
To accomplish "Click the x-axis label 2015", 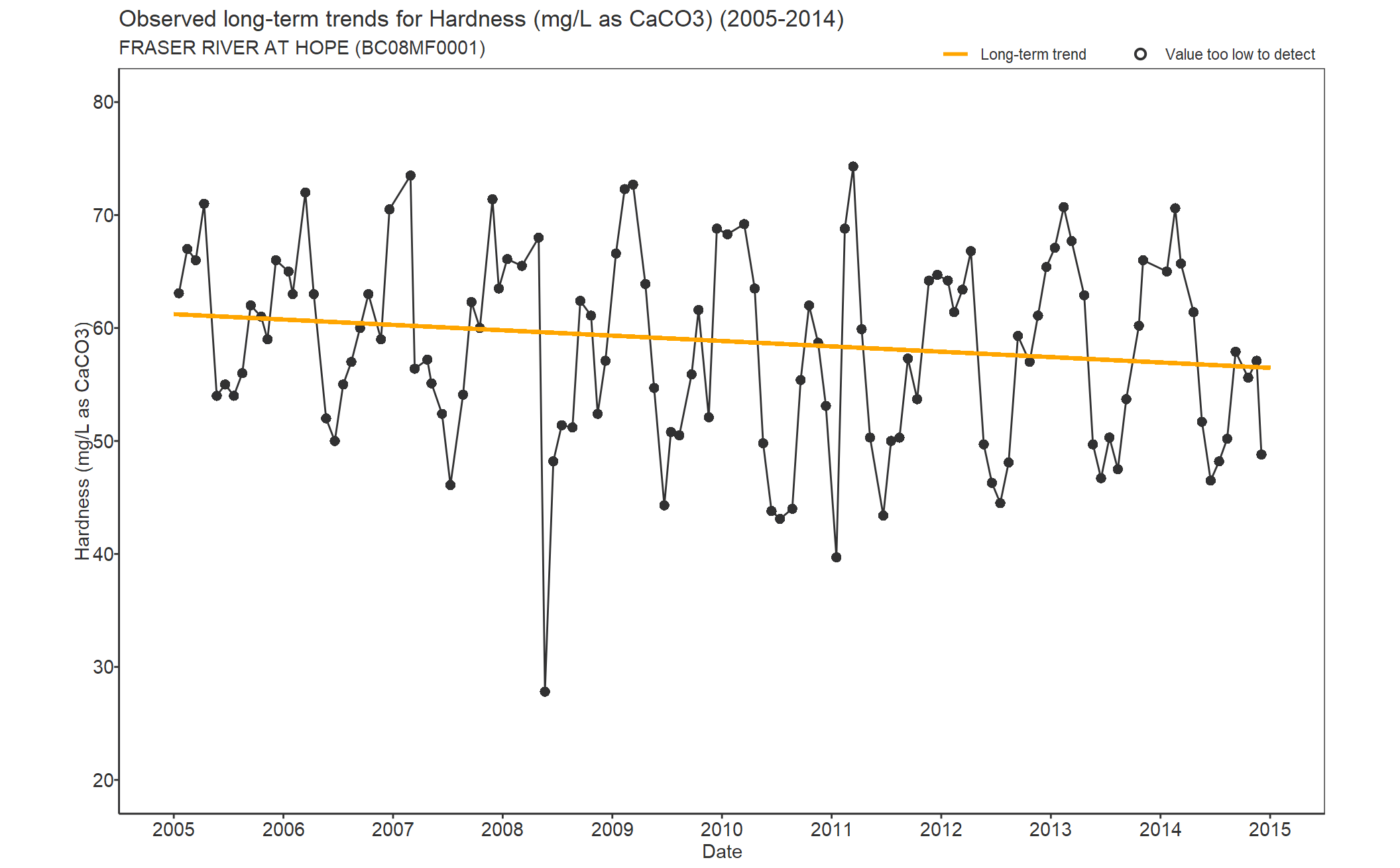I will coord(1270,830).
